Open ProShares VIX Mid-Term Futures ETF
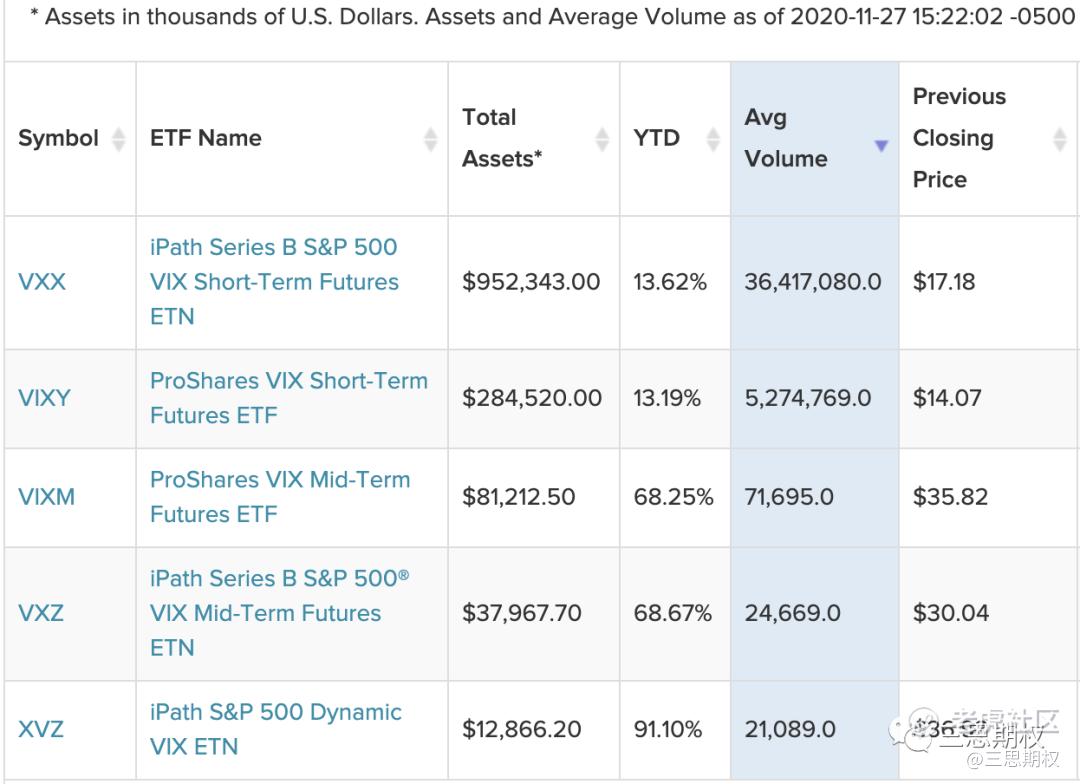 click(279, 497)
